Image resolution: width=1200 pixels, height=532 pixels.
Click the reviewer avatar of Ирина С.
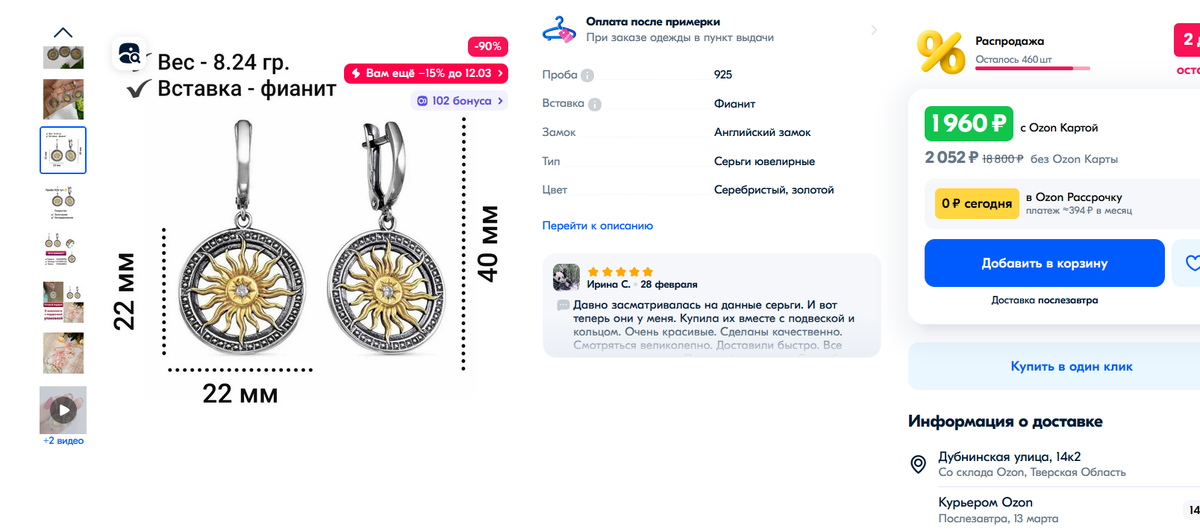(x=567, y=277)
